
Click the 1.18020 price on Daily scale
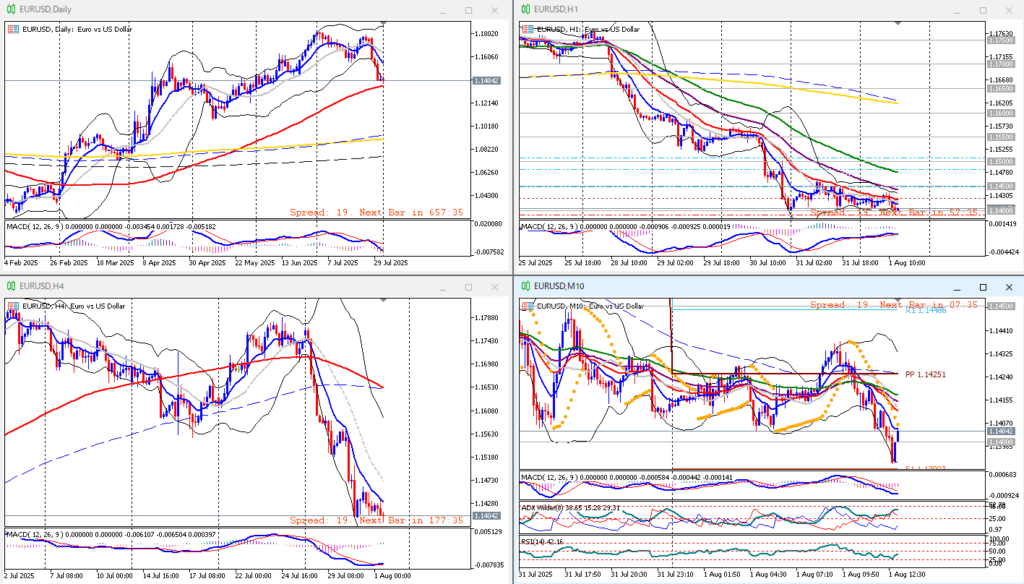coord(487,34)
